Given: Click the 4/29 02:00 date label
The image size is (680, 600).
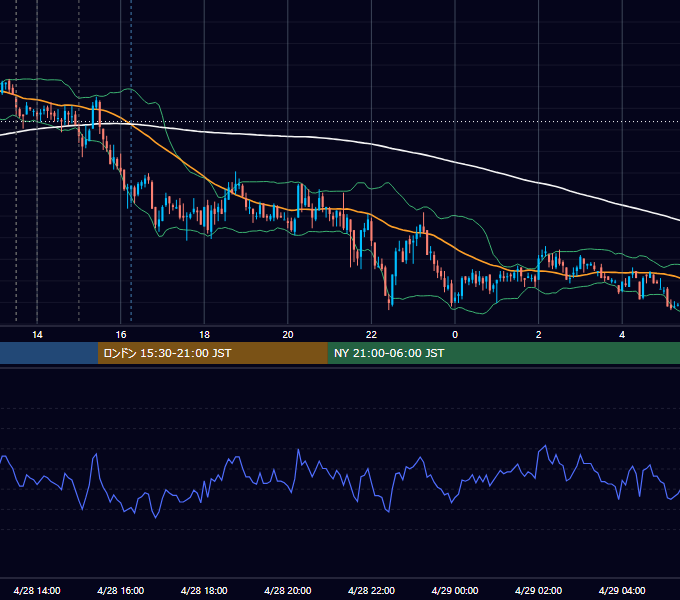Looking at the screenshot, I should [538, 590].
